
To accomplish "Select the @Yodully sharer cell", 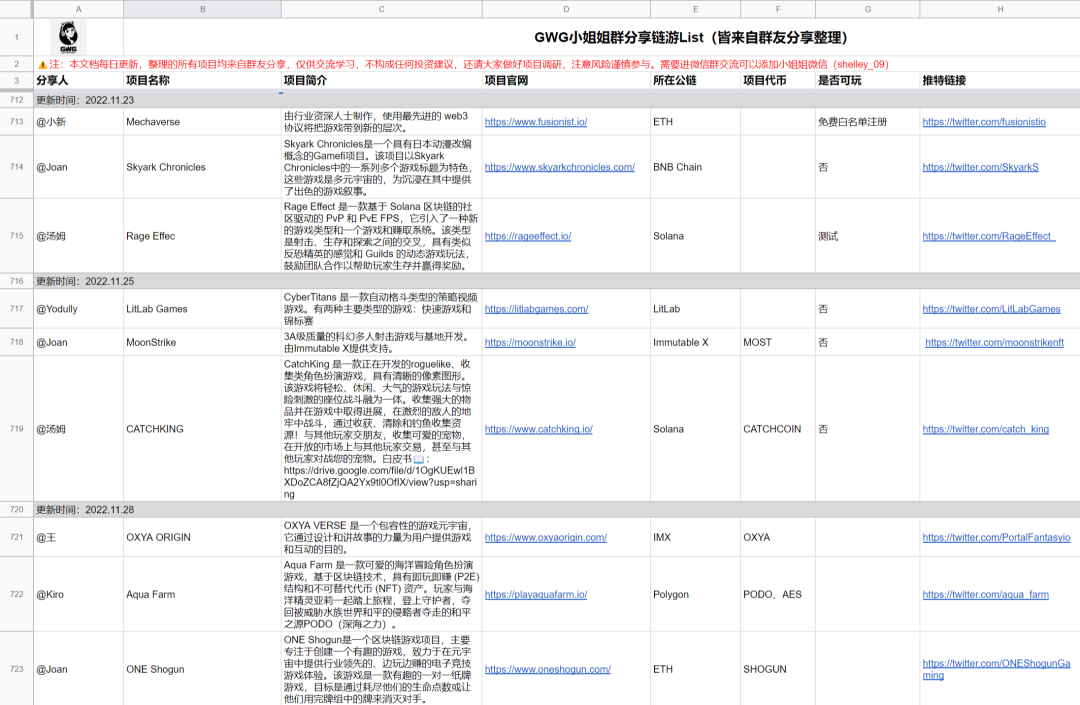I will (79, 309).
